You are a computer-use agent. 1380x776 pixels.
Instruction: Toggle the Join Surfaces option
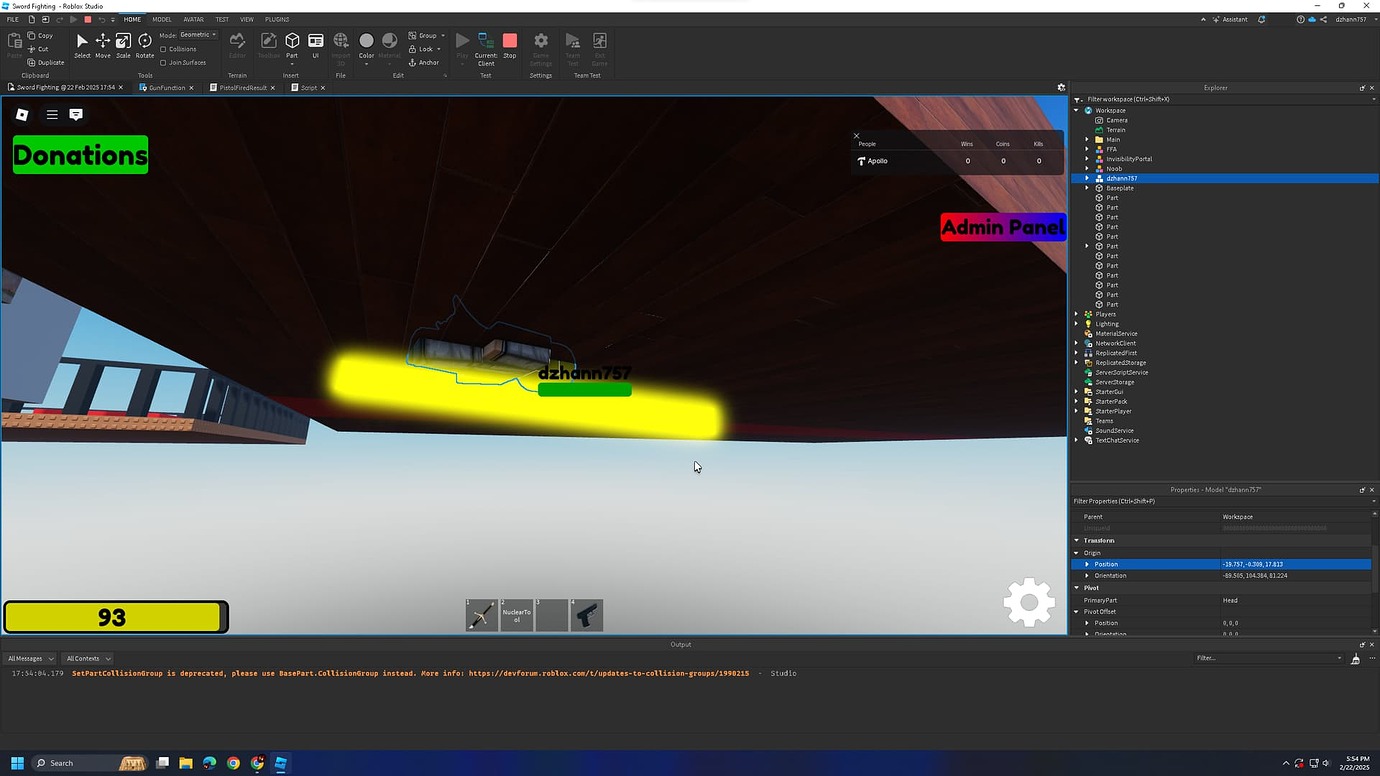tap(164, 61)
